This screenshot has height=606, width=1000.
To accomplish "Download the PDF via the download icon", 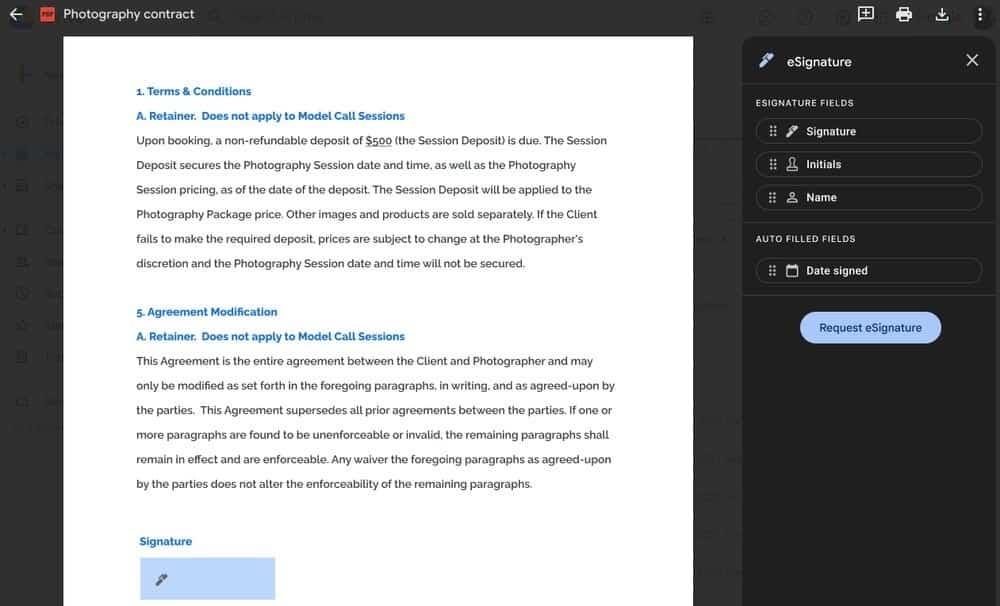I will pos(940,14).
